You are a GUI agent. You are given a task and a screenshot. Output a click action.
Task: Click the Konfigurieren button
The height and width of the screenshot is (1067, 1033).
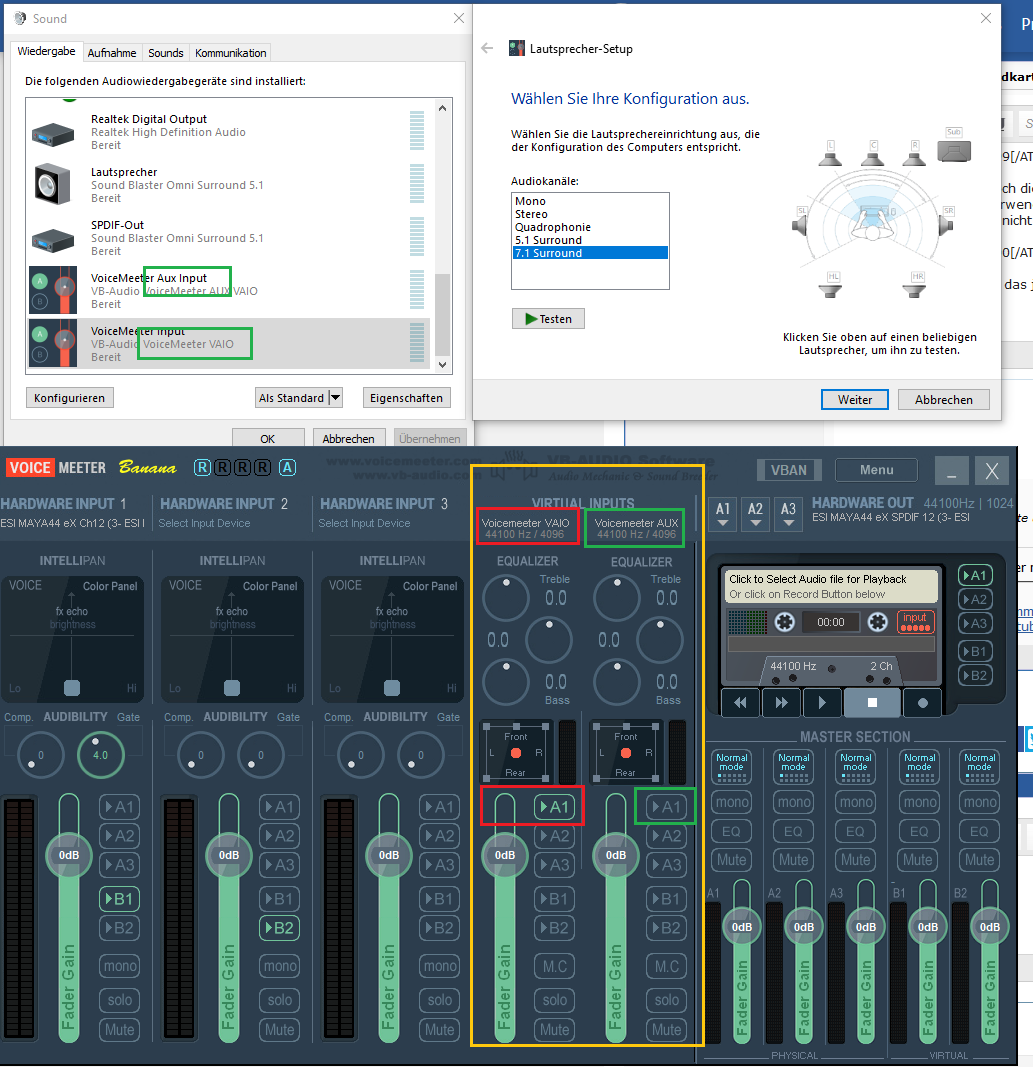pos(69,398)
